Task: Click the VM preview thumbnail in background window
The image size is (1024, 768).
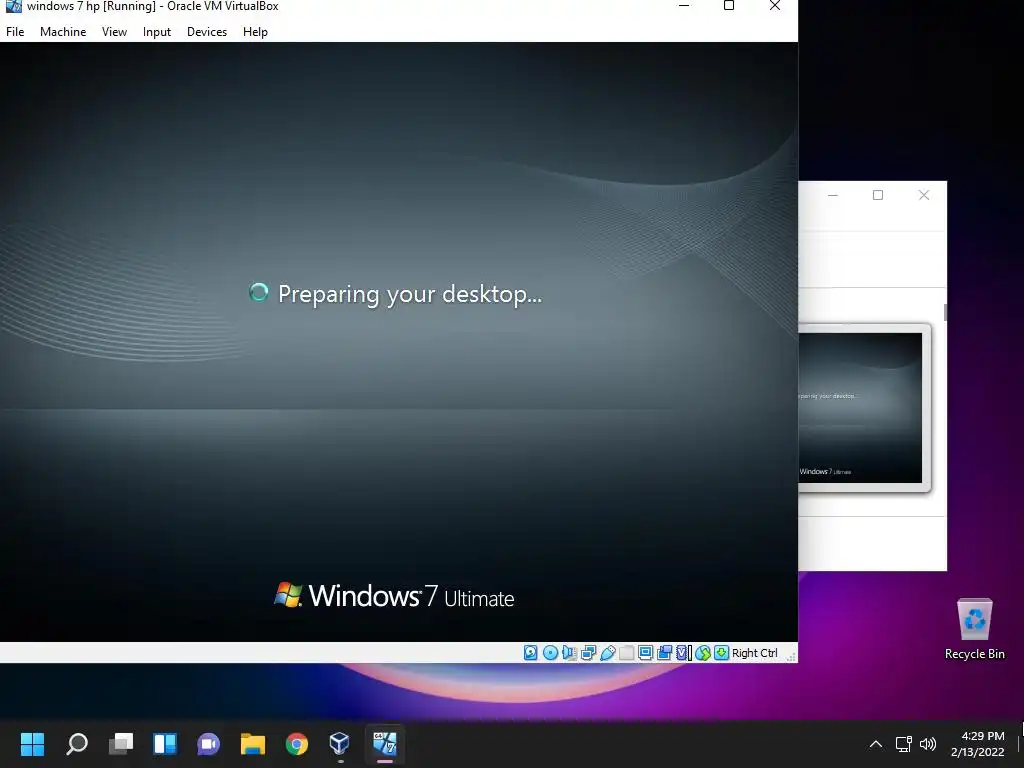Action: click(861, 408)
